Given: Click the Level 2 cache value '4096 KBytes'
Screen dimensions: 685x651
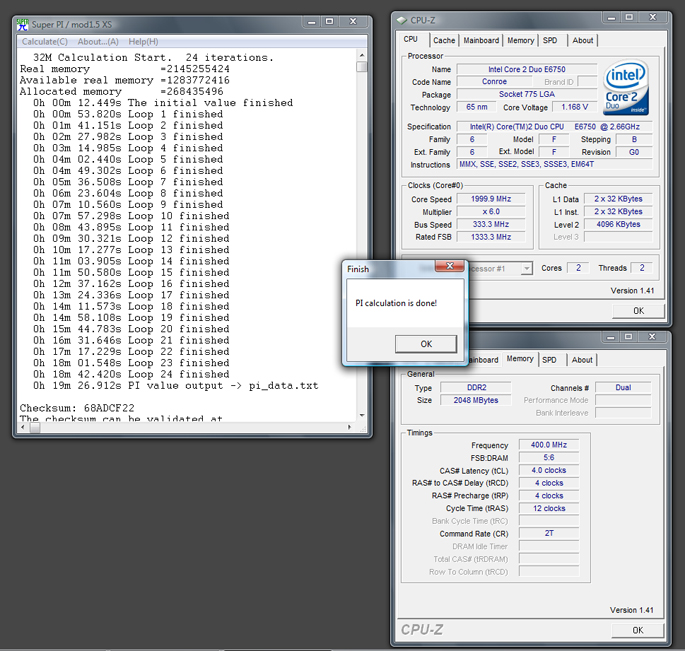Looking at the screenshot, I should [x=618, y=225].
